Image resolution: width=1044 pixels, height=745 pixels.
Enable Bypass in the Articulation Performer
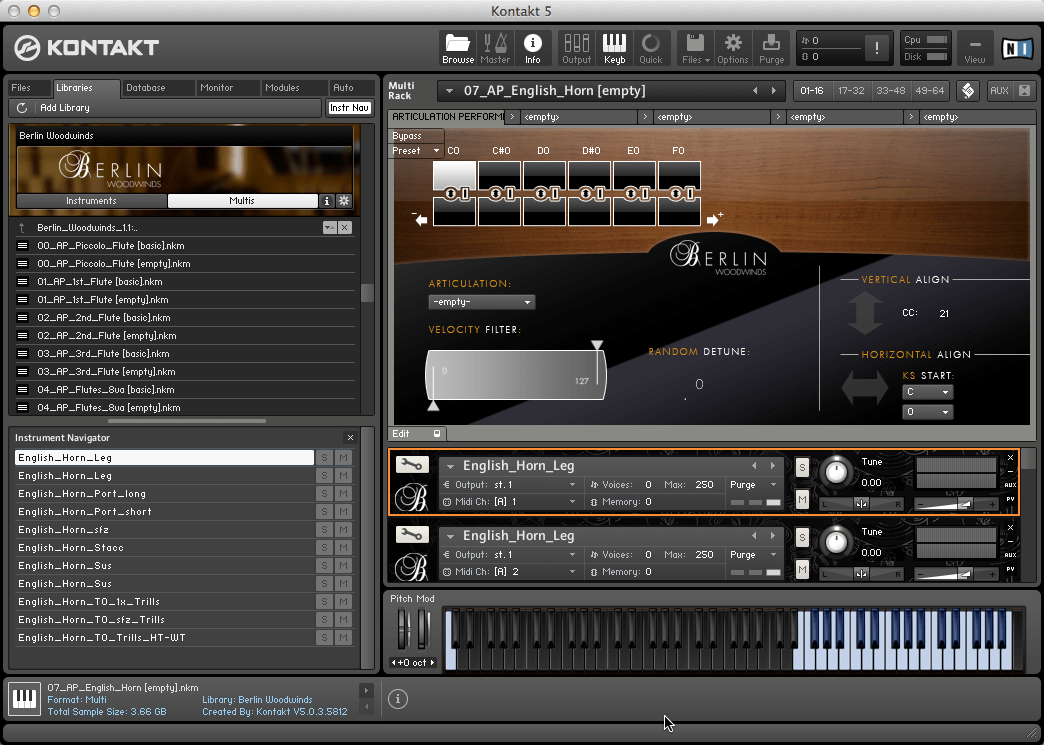tap(415, 135)
